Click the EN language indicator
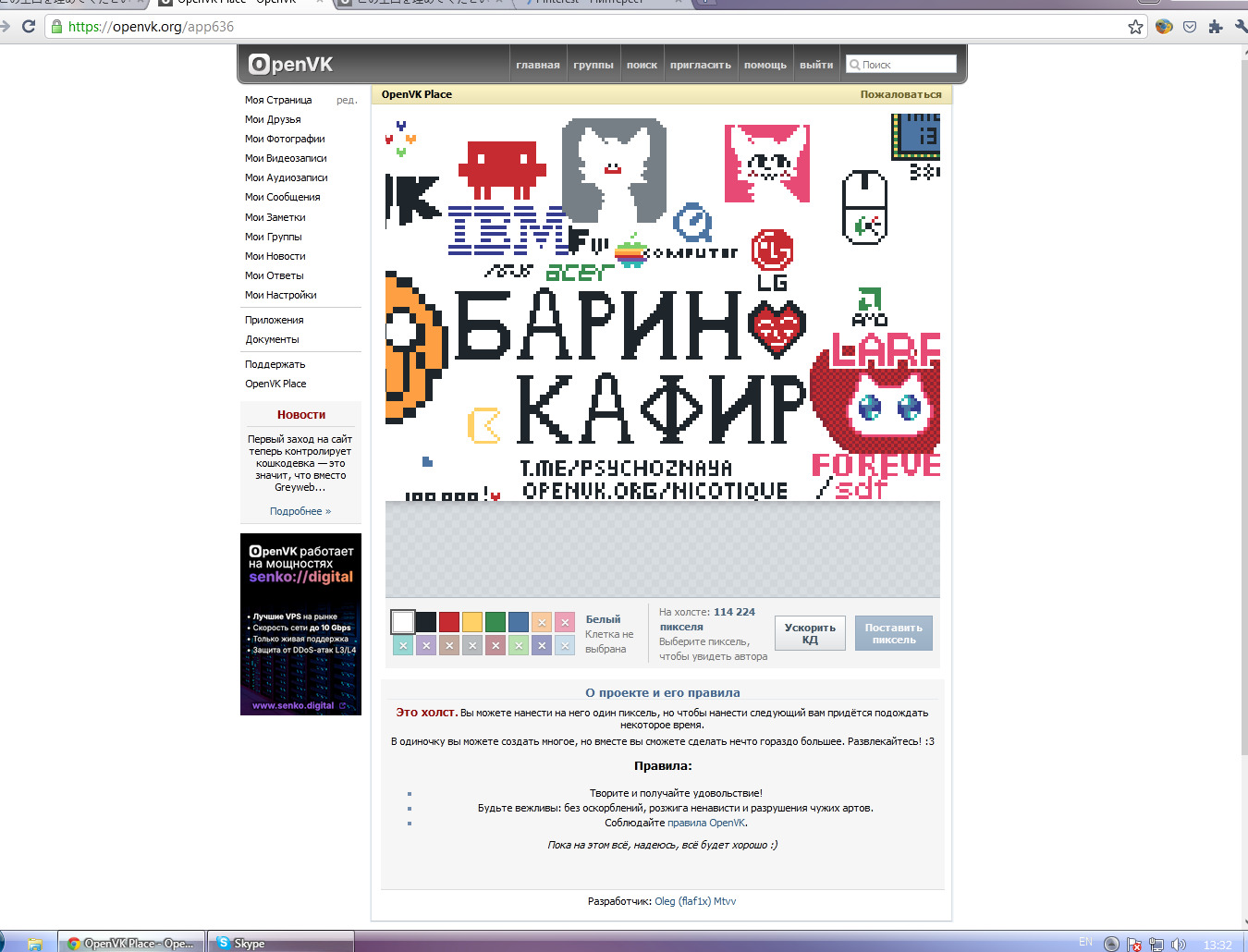 click(x=1085, y=942)
